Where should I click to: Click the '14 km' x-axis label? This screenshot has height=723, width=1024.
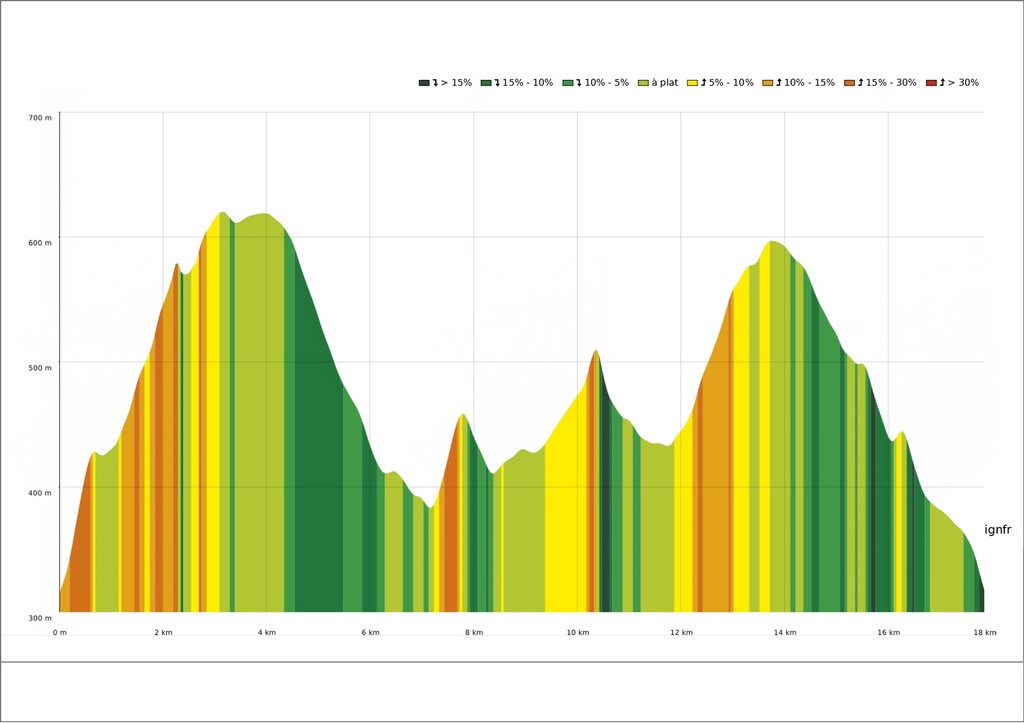coord(784,633)
